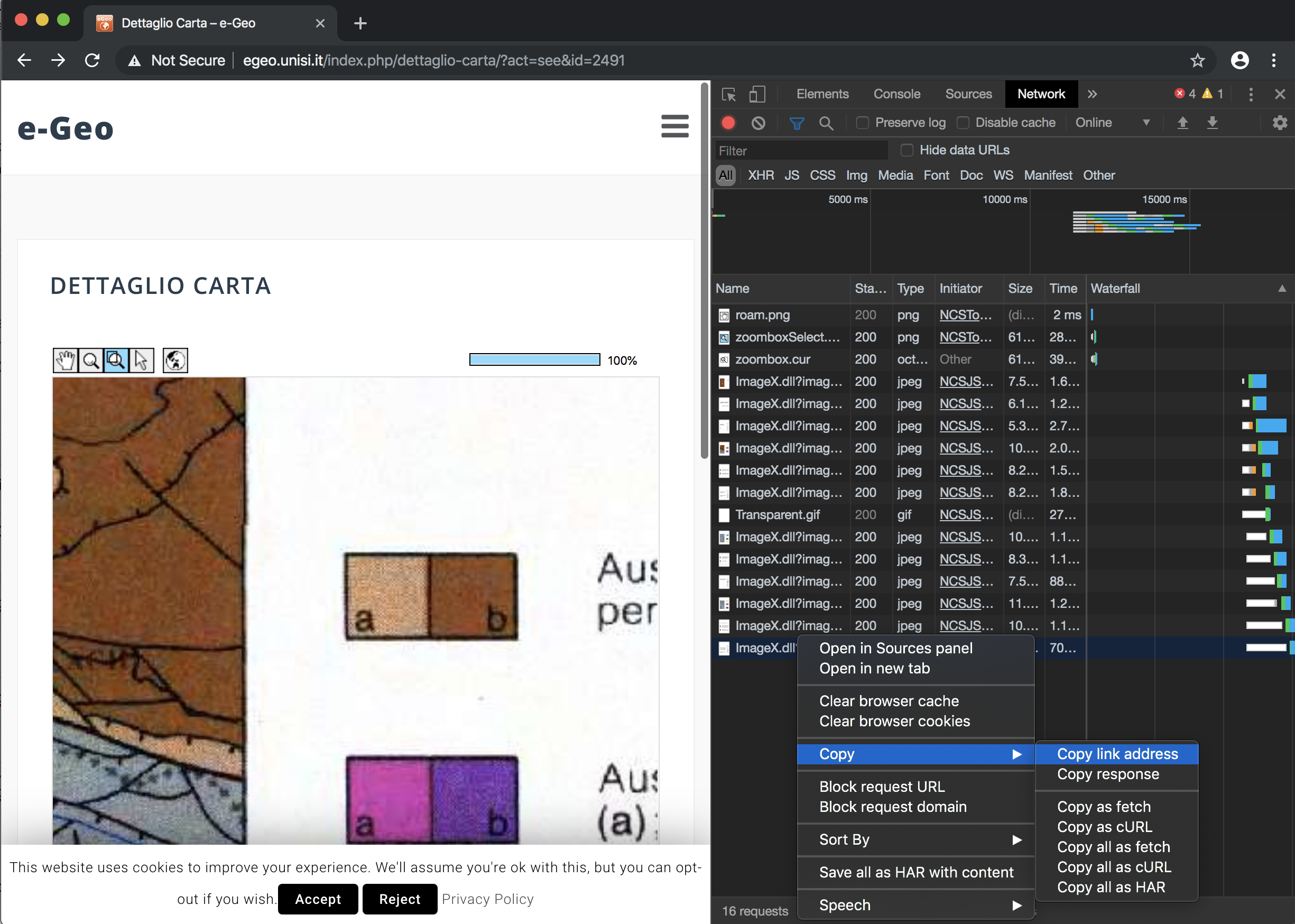The height and width of the screenshot is (924, 1295).
Task: Toggle the Waterfall column sort arrow
Action: [x=1282, y=289]
